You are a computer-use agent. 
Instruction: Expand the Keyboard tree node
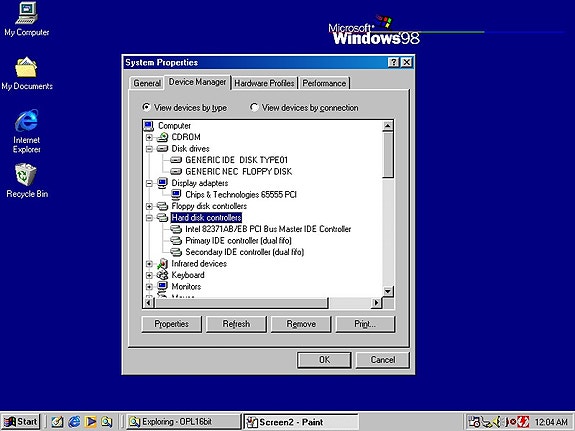click(149, 275)
